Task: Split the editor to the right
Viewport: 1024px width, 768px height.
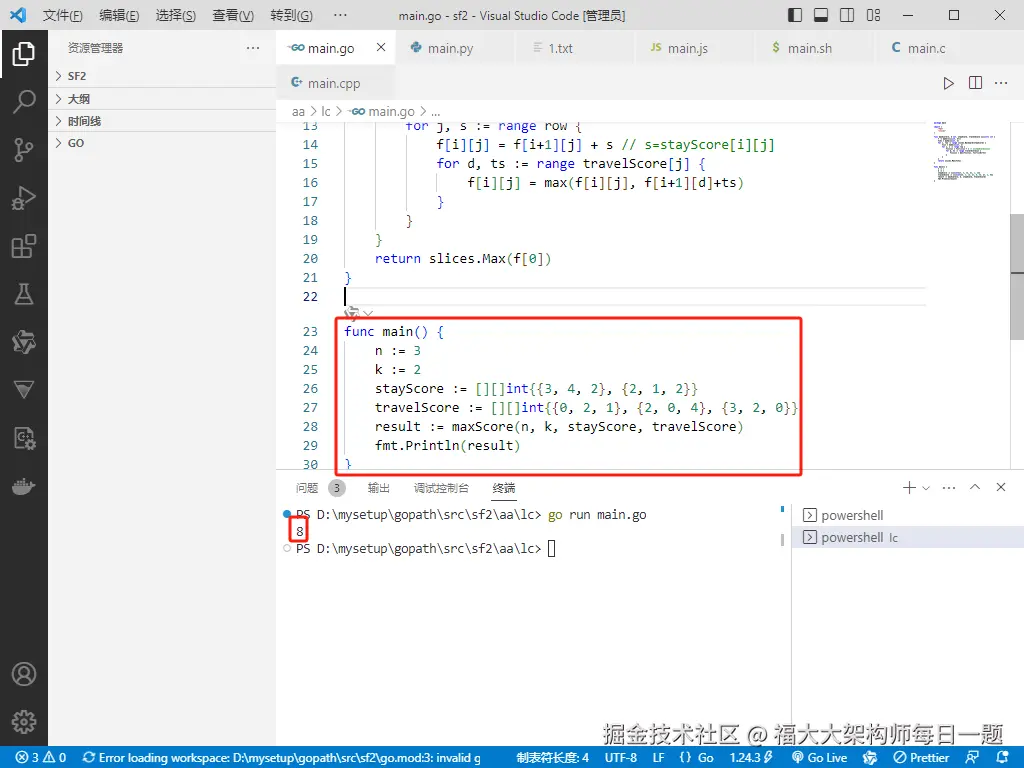Action: point(975,83)
